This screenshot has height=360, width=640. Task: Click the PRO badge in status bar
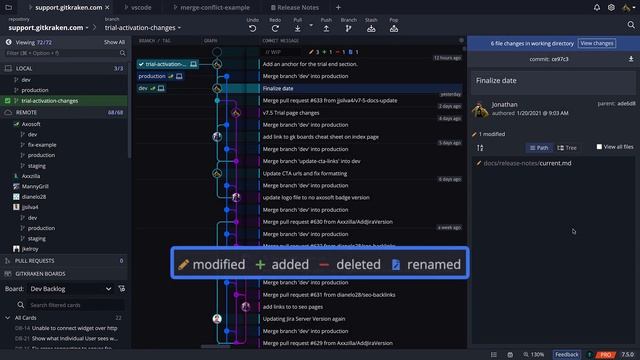point(606,355)
